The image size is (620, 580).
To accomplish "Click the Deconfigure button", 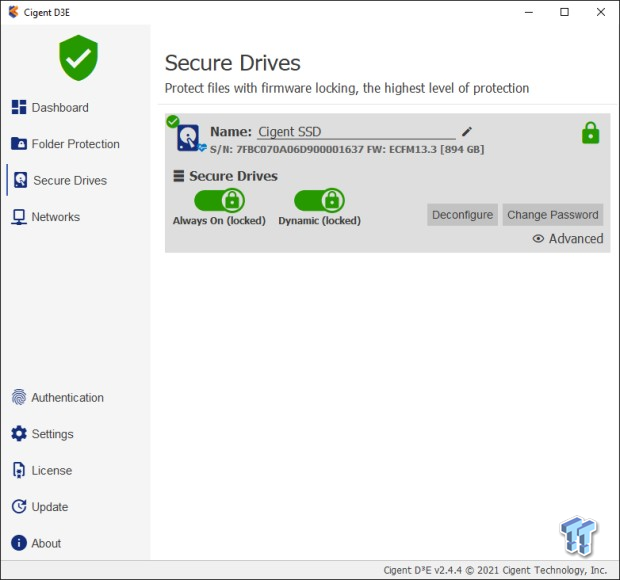I will [462, 215].
